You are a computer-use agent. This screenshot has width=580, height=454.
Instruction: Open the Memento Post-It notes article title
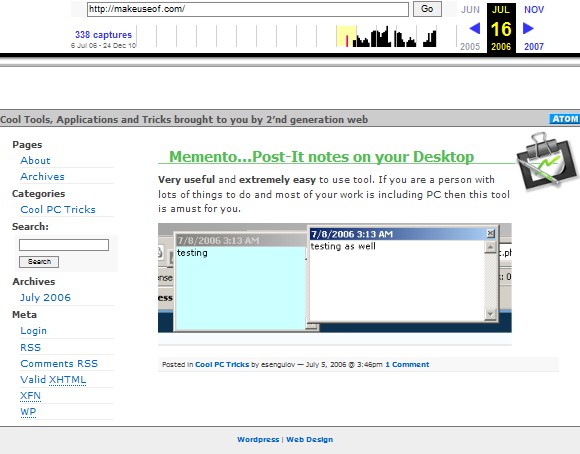321,157
